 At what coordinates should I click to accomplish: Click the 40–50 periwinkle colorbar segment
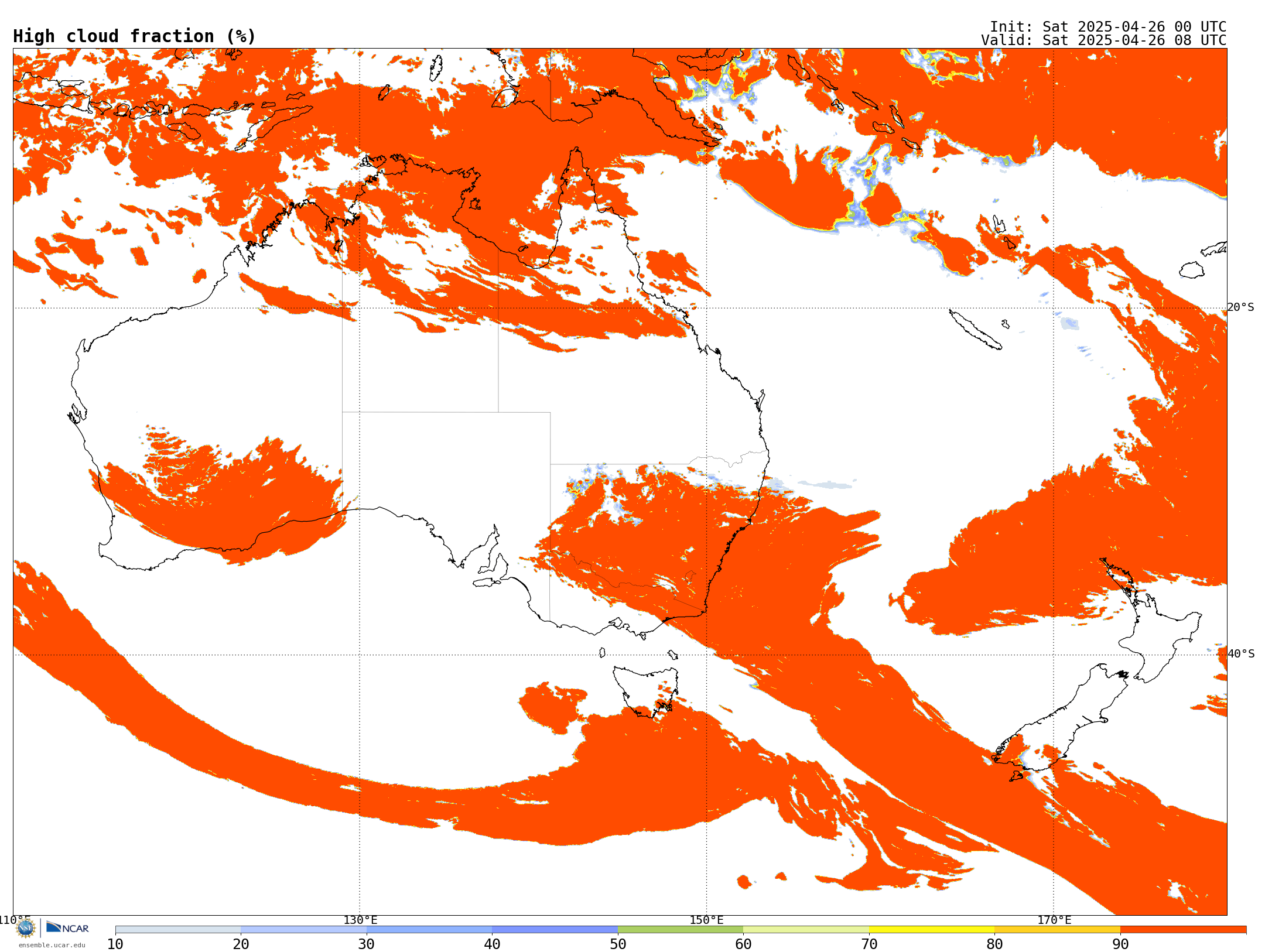pyautogui.click(x=555, y=930)
